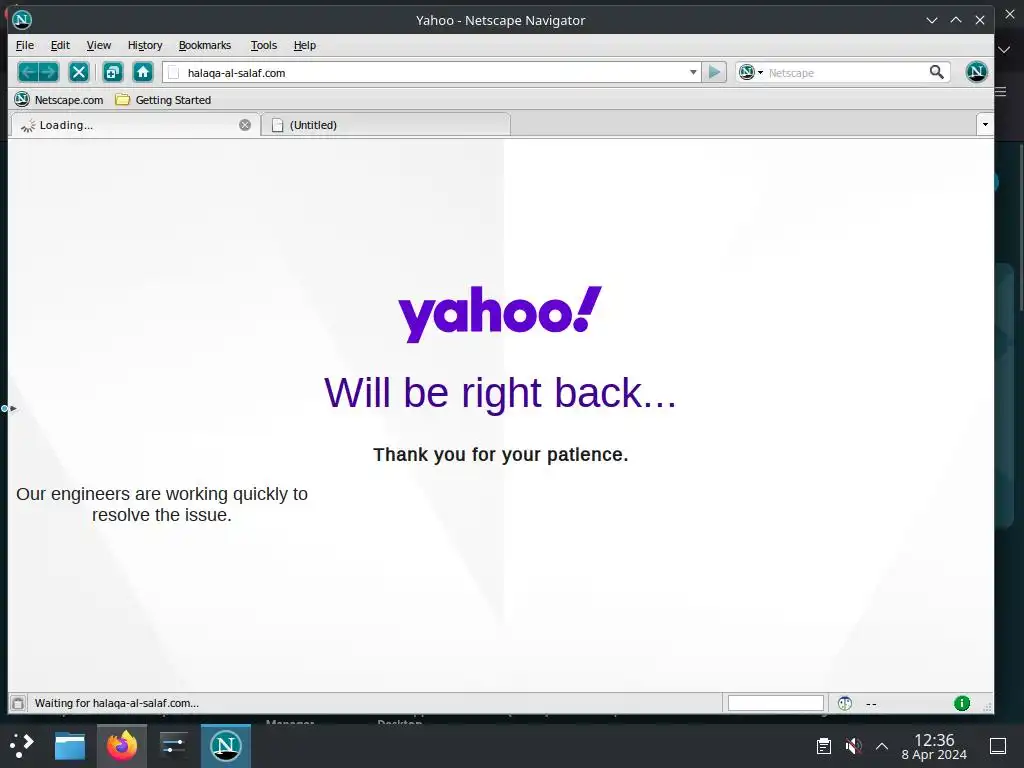Open the Tools menu
This screenshot has height=768, width=1024.
tap(264, 45)
